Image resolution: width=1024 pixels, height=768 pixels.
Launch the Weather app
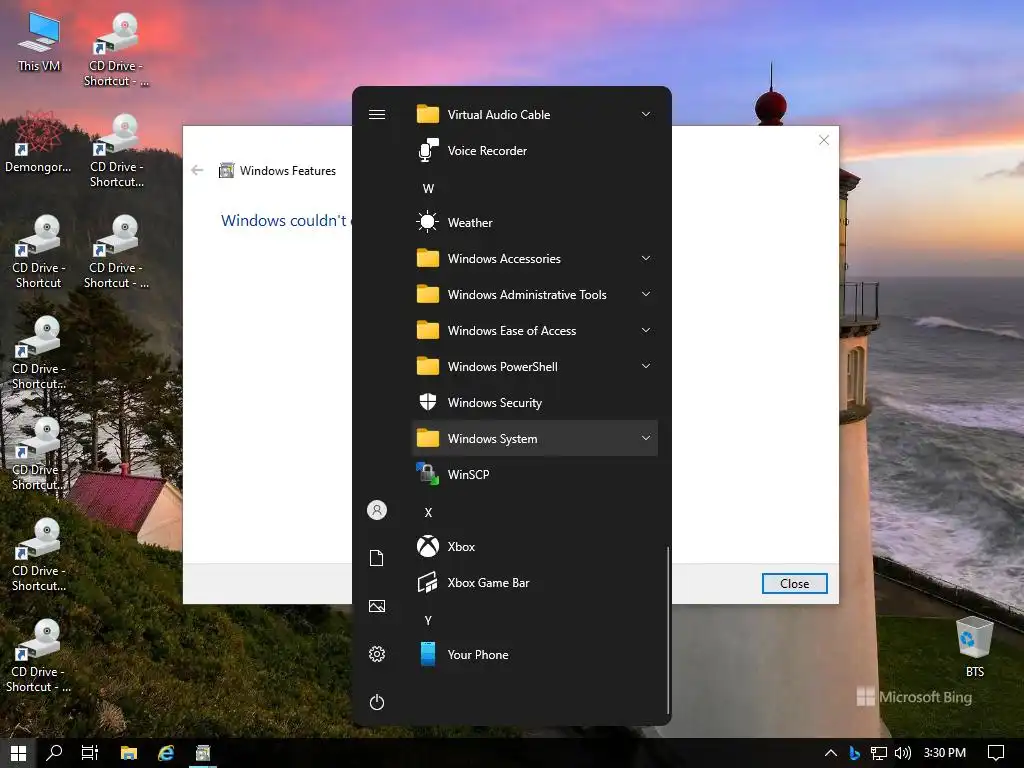point(535,223)
